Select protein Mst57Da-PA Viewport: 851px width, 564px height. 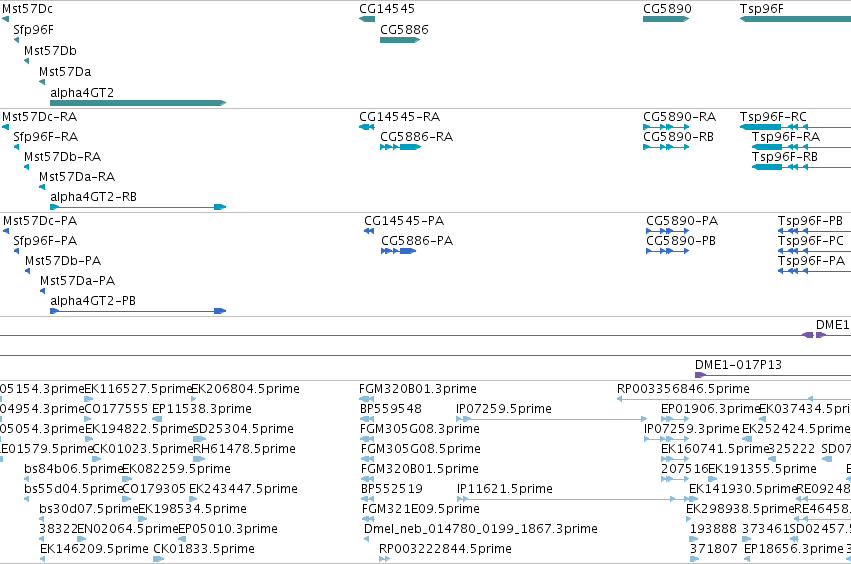coord(78,281)
